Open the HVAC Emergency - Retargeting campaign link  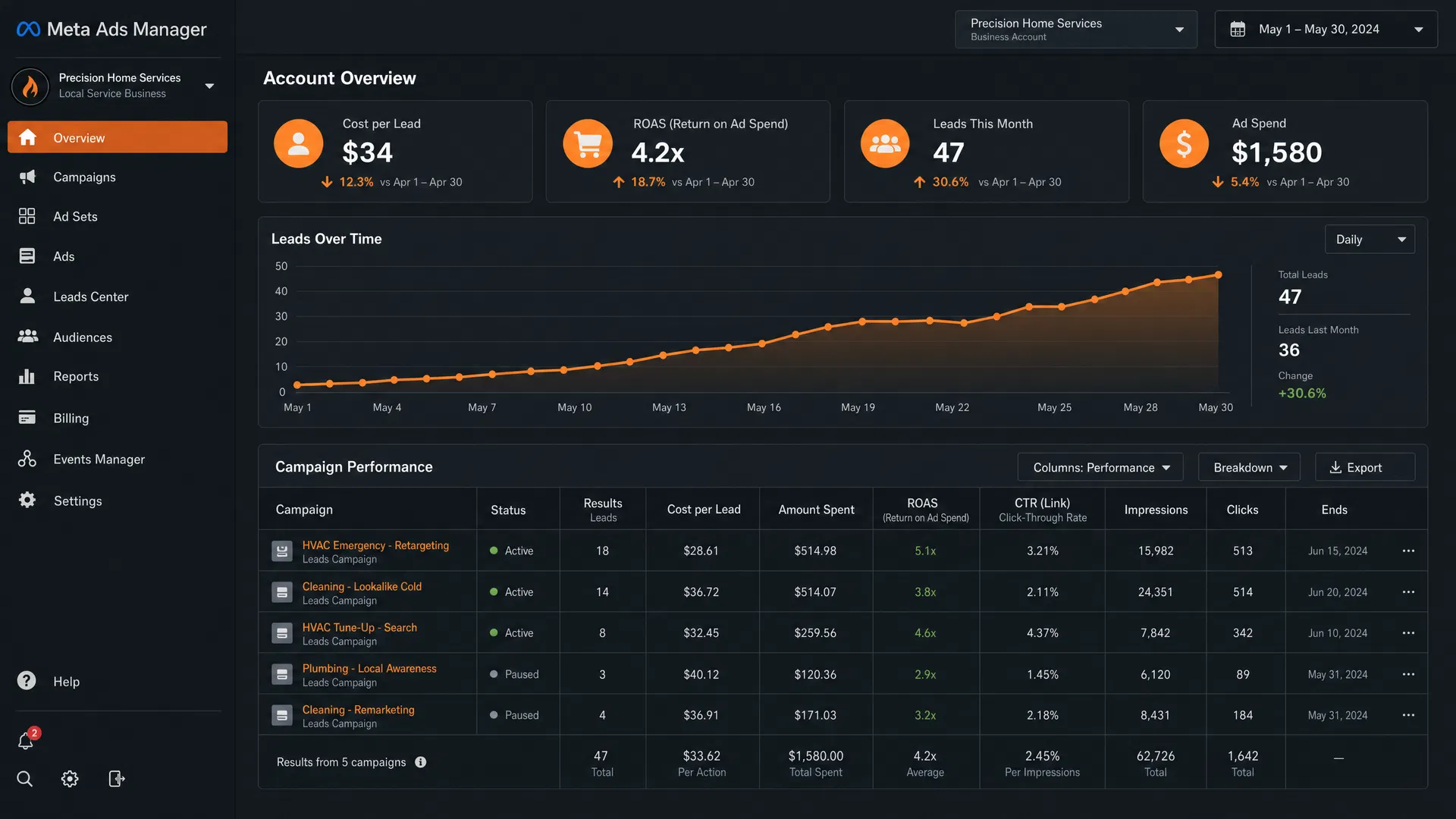[375, 545]
